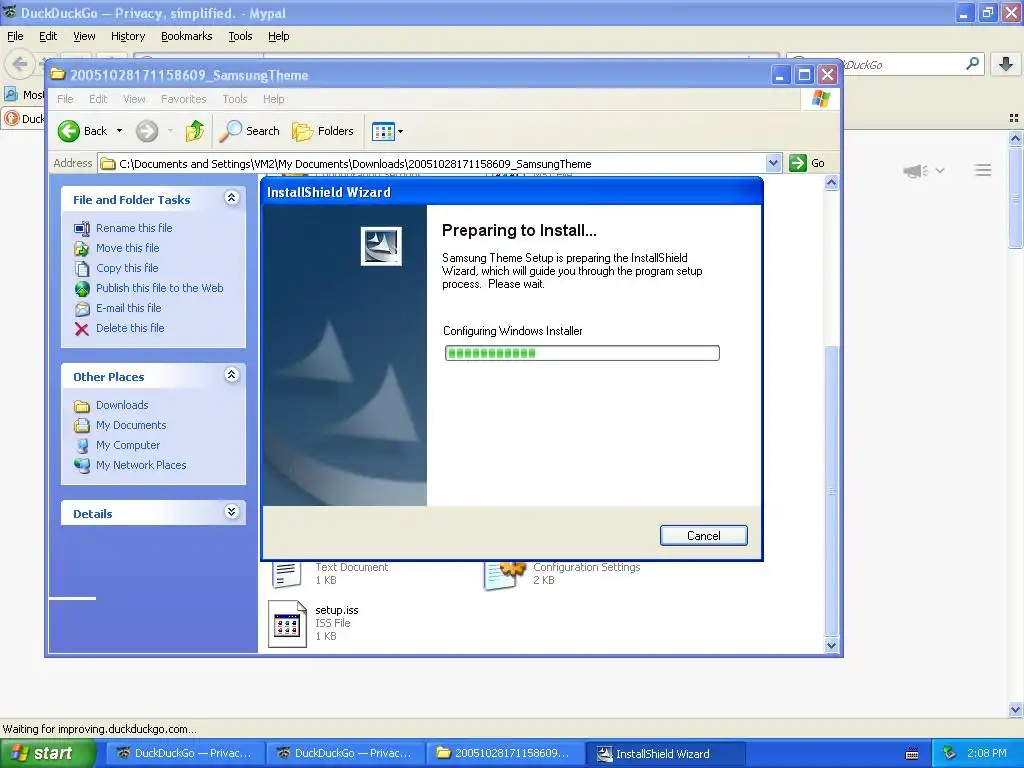Click Explorer file list scroll down arrow
1024x768 pixels.
[x=831, y=645]
